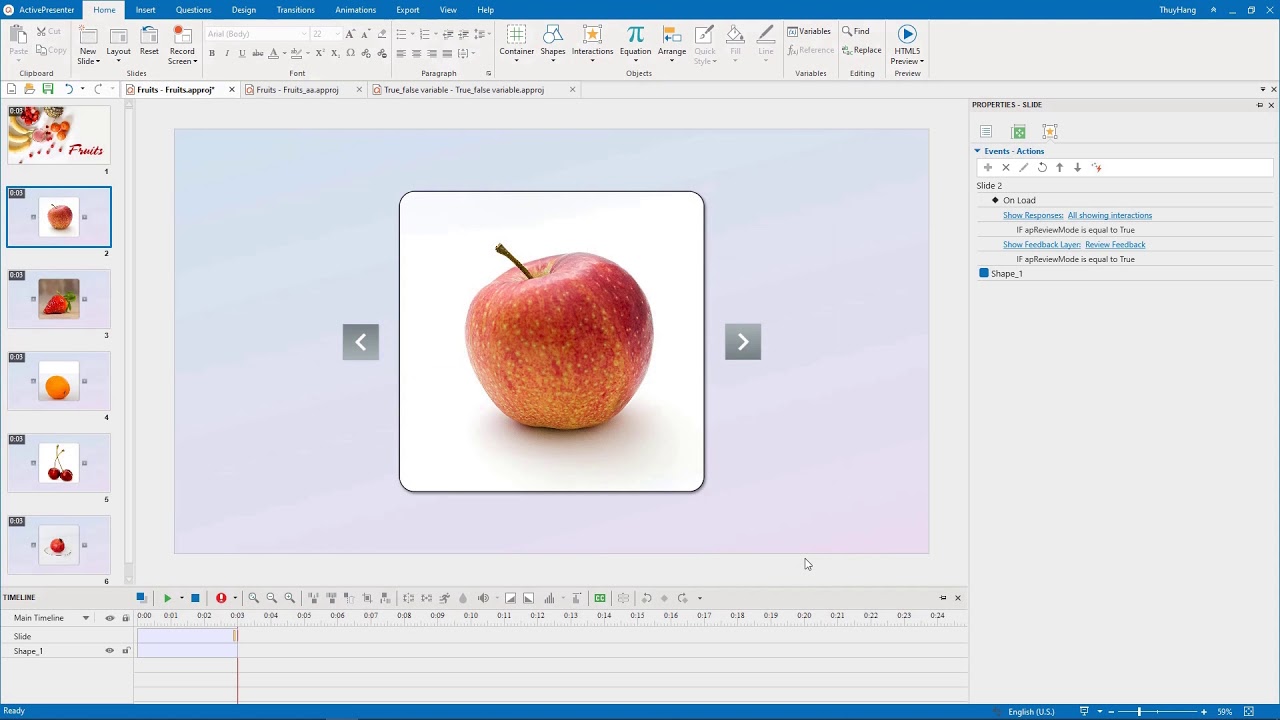Click the Equation pi icon in ribbon

coord(635,36)
